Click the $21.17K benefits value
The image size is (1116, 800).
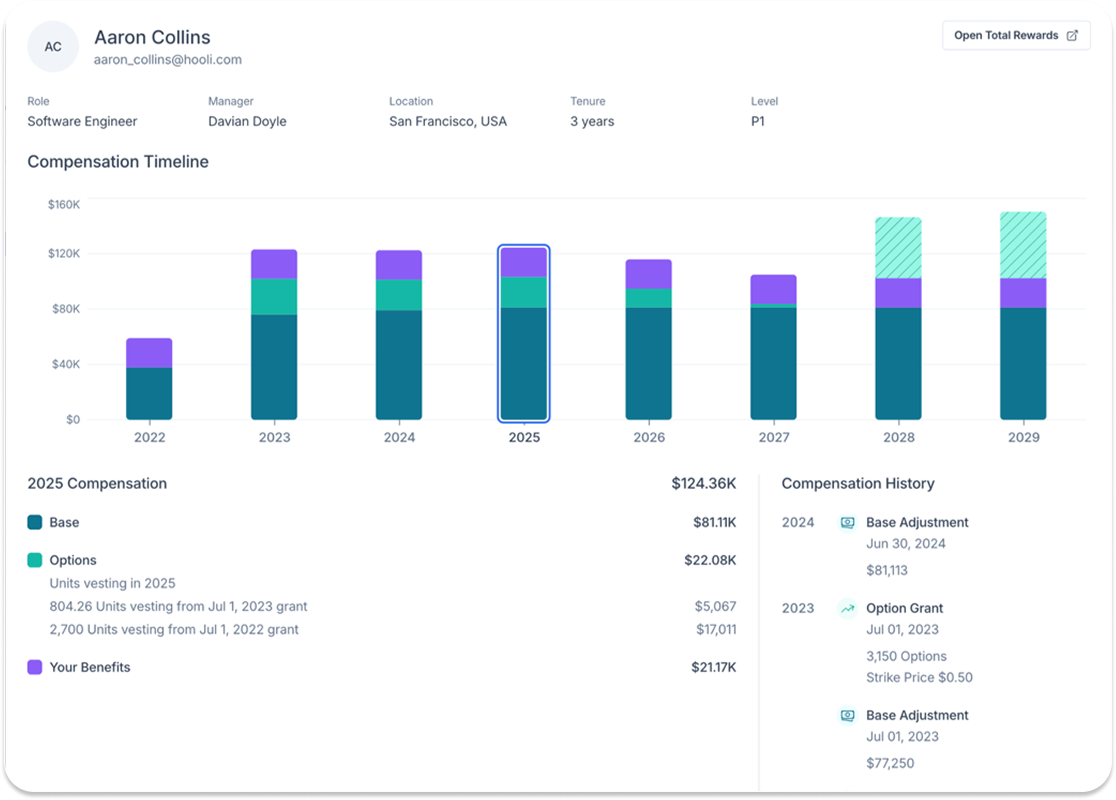(x=714, y=667)
